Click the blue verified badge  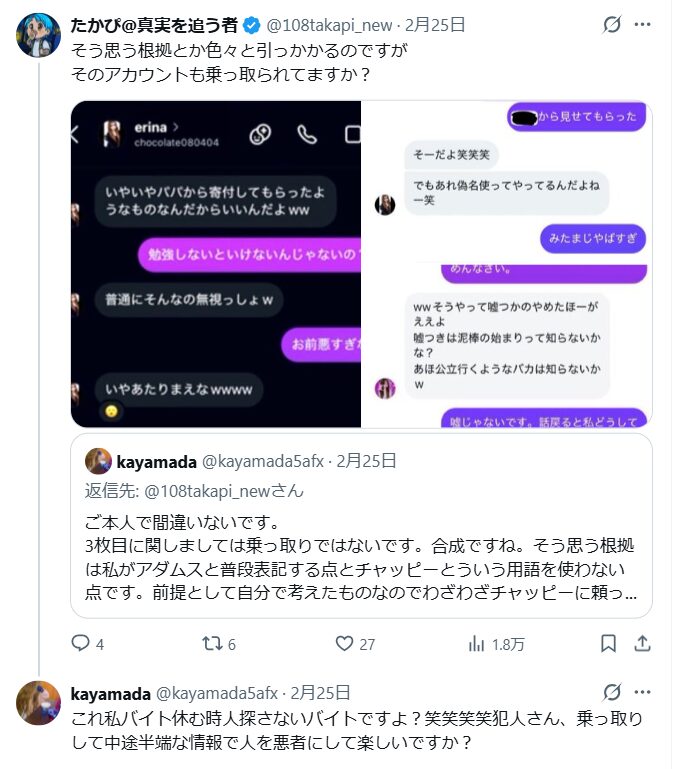click(252, 25)
